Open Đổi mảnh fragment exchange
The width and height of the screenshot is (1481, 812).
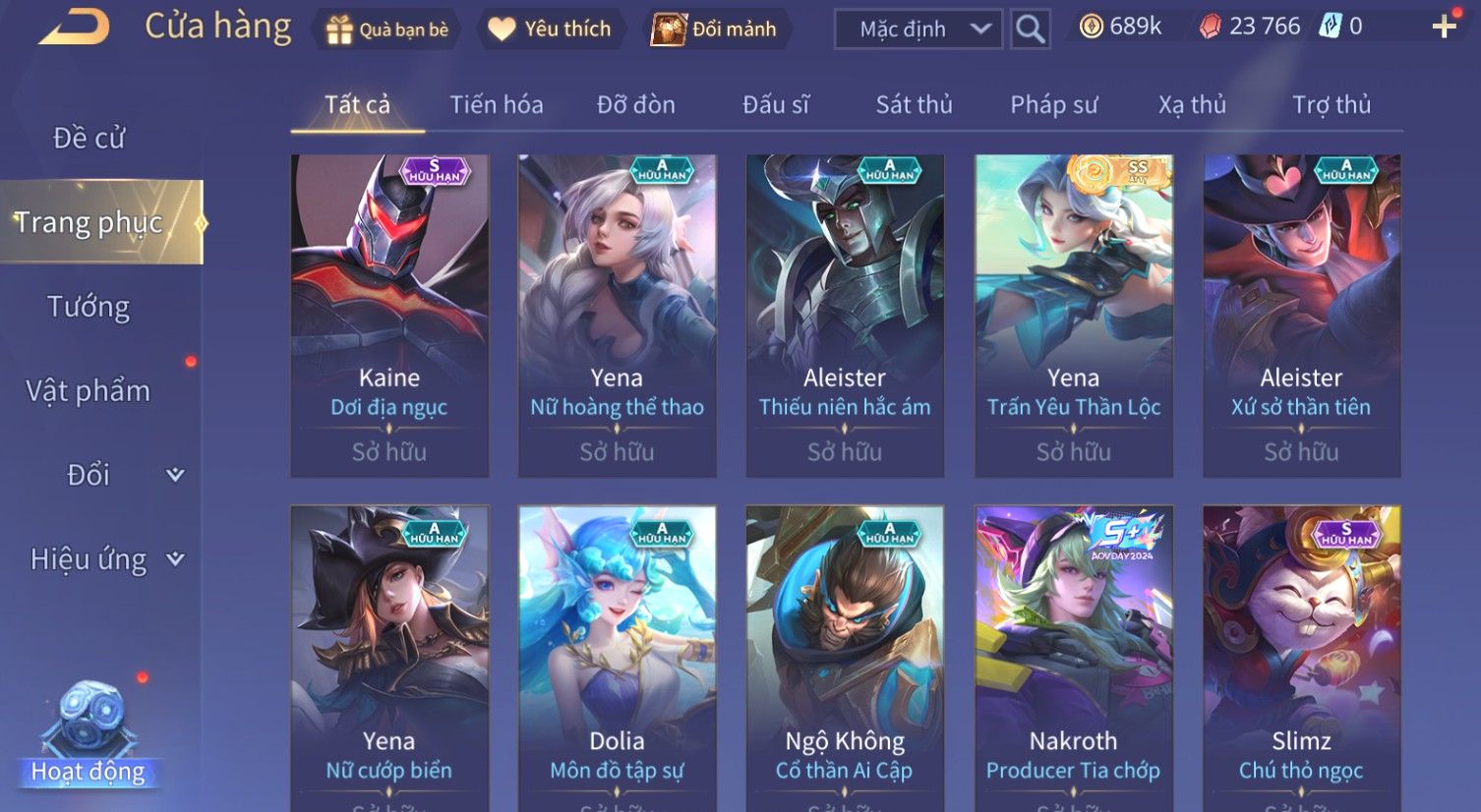click(x=715, y=29)
